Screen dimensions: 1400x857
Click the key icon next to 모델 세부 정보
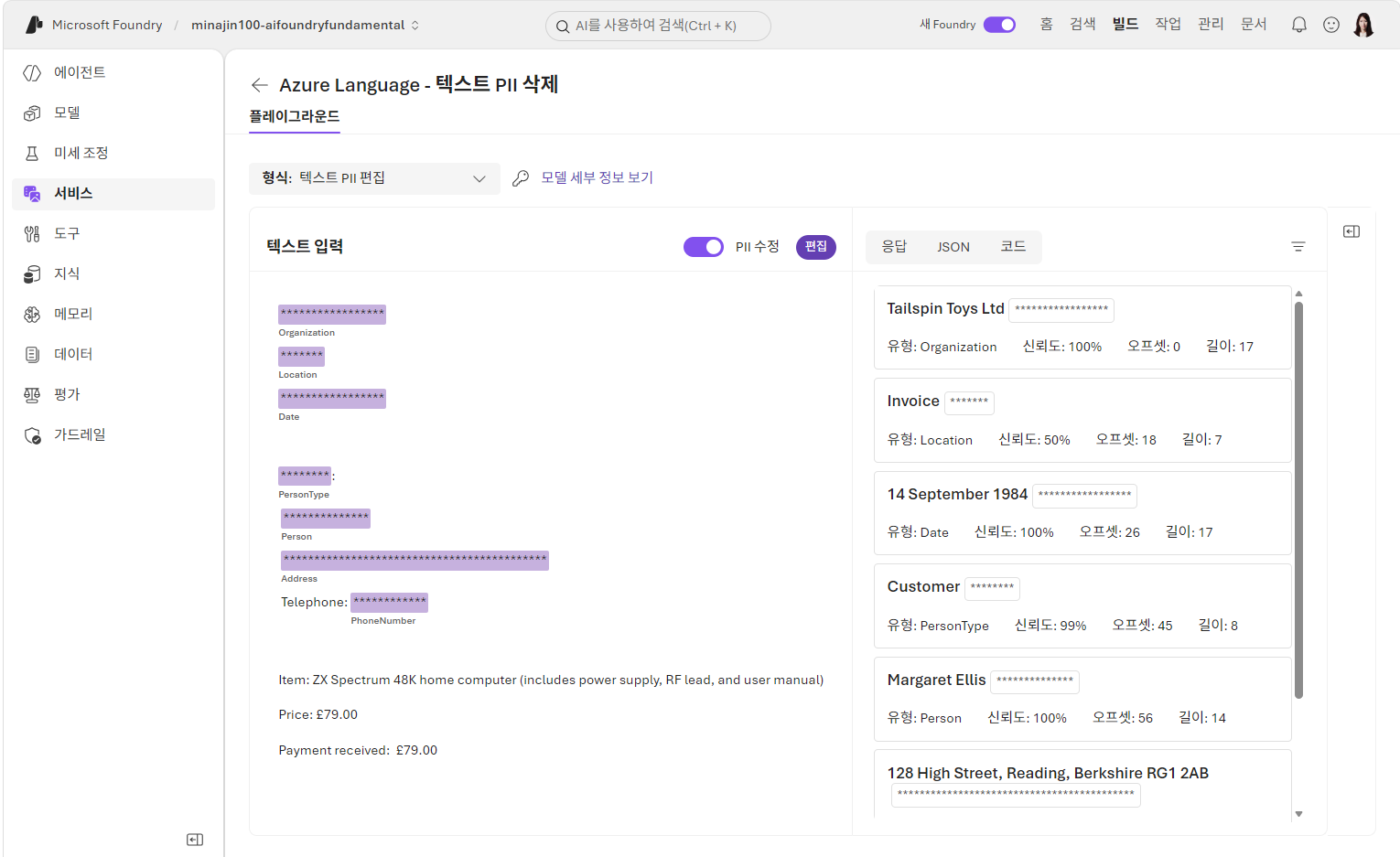click(x=521, y=177)
